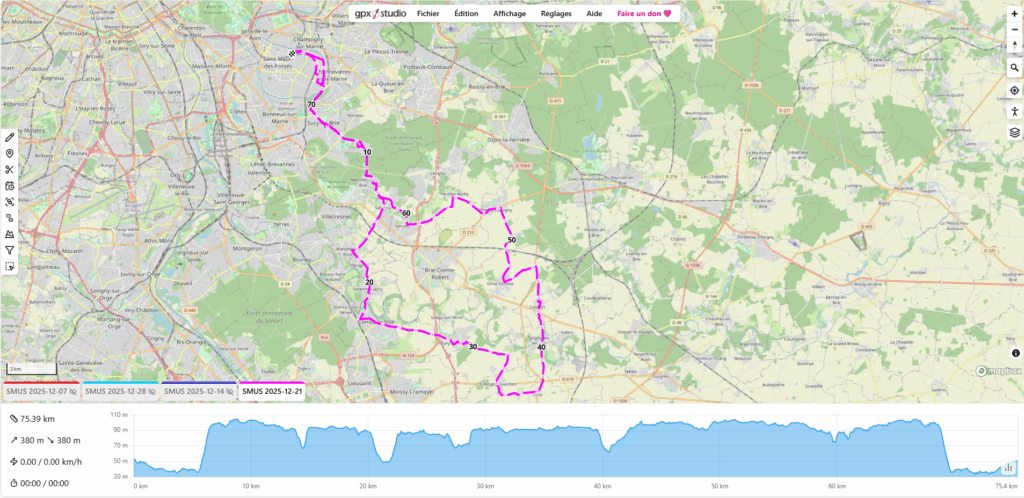This screenshot has width=1024, height=498.
Task: Click the funnel filter tool
Action: tap(10, 250)
